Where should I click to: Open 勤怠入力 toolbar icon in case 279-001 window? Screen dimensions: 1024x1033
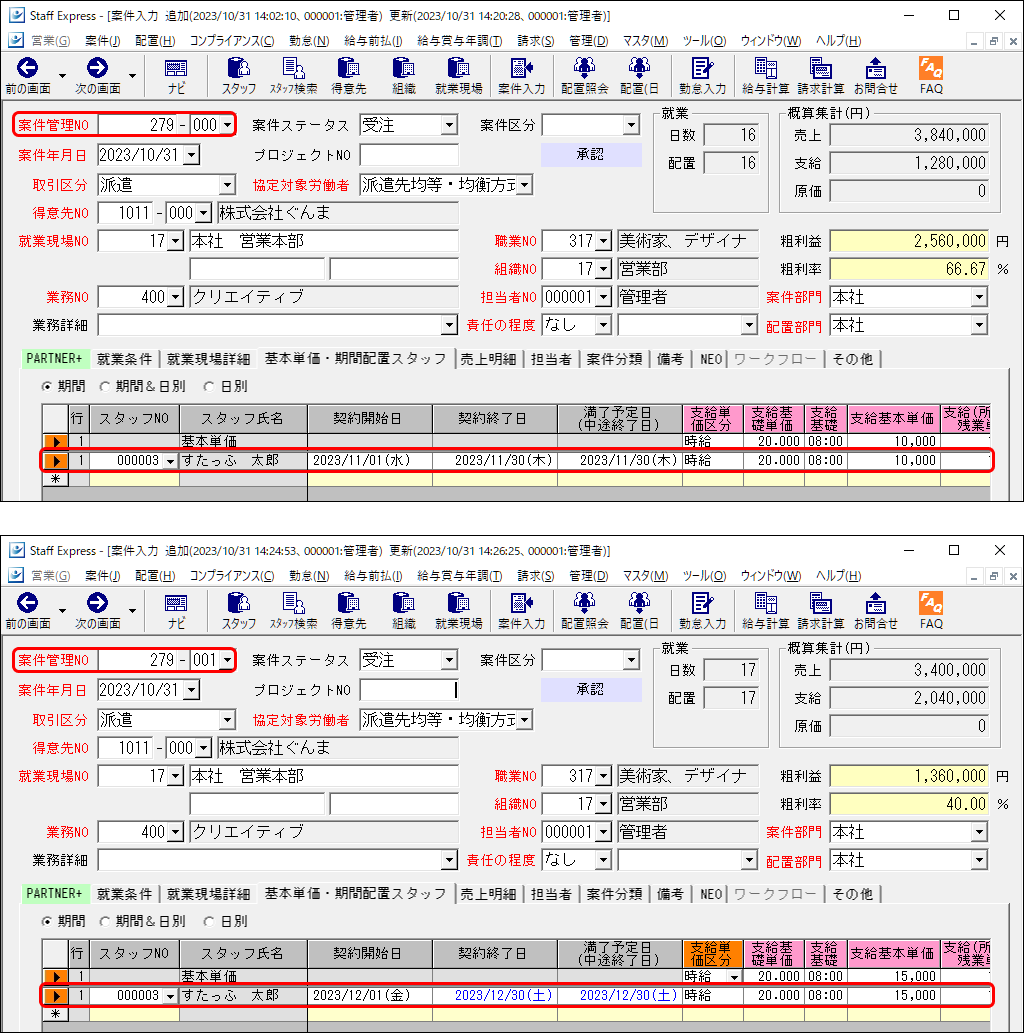[702, 609]
